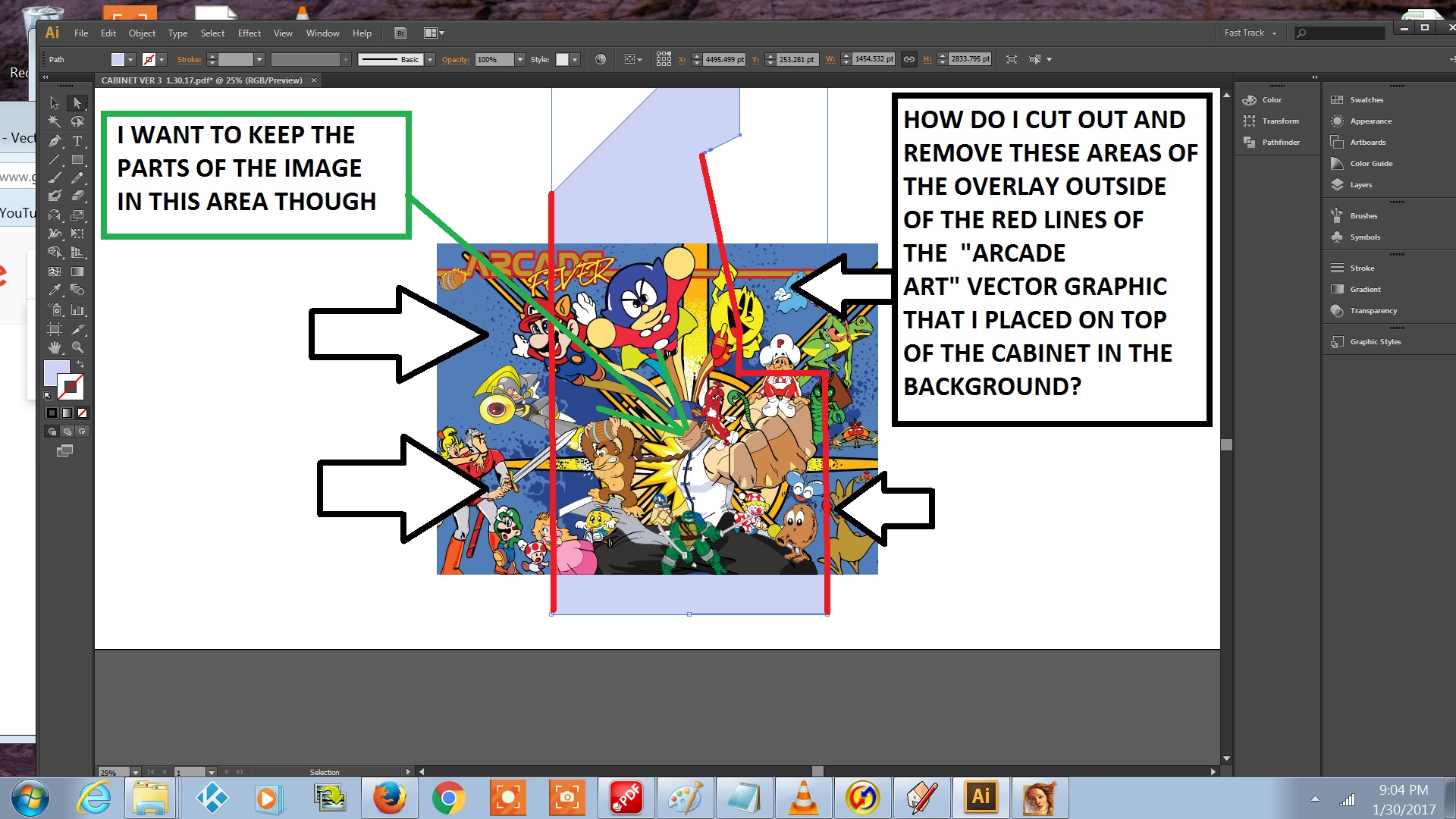Reset to default fill and stroke
Screen dimensions: 1456x819
(x=48, y=395)
